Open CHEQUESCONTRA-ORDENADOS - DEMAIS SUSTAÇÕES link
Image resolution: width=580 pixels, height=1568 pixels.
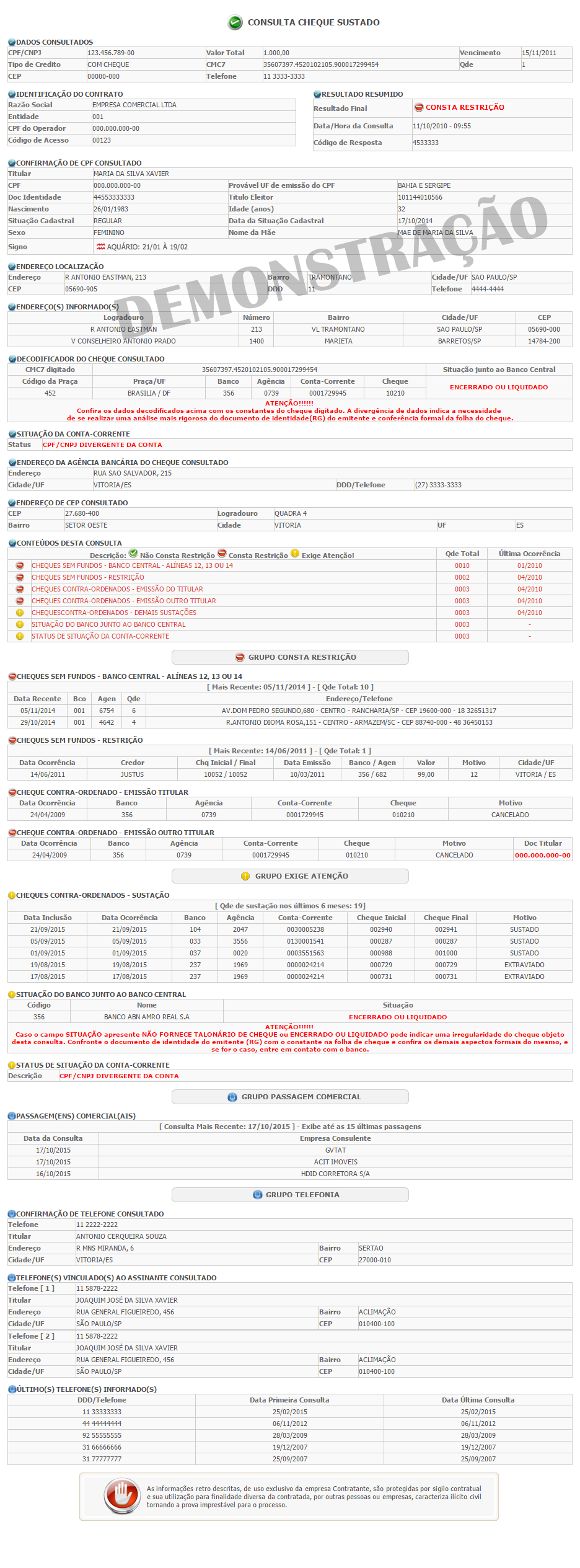pyautogui.click(x=114, y=613)
